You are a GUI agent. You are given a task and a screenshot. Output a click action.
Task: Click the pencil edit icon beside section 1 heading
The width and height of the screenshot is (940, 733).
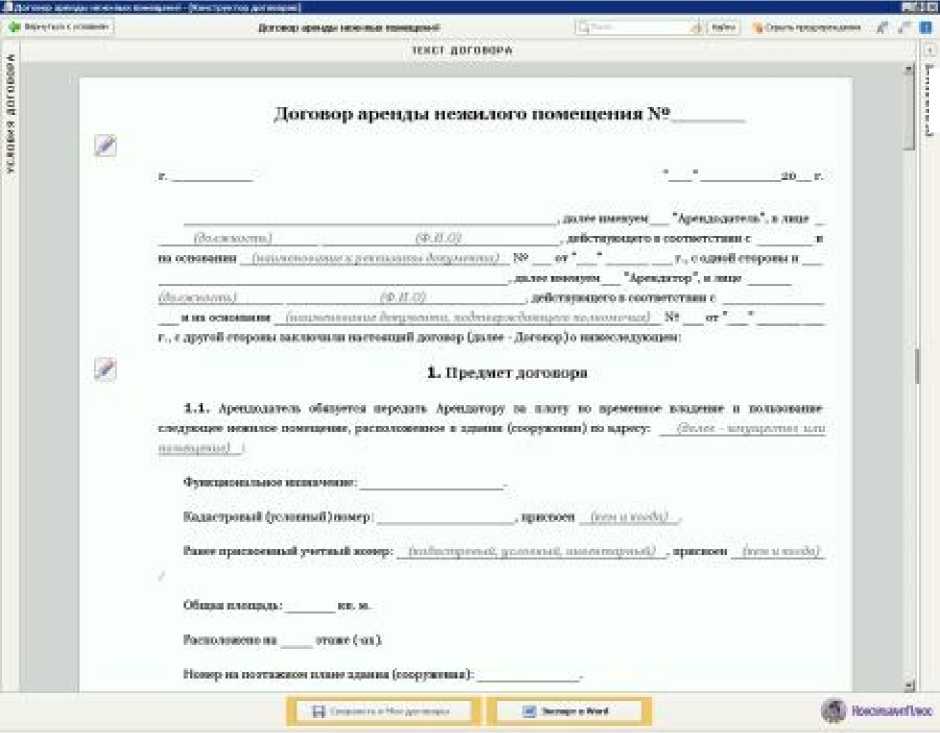click(x=105, y=369)
